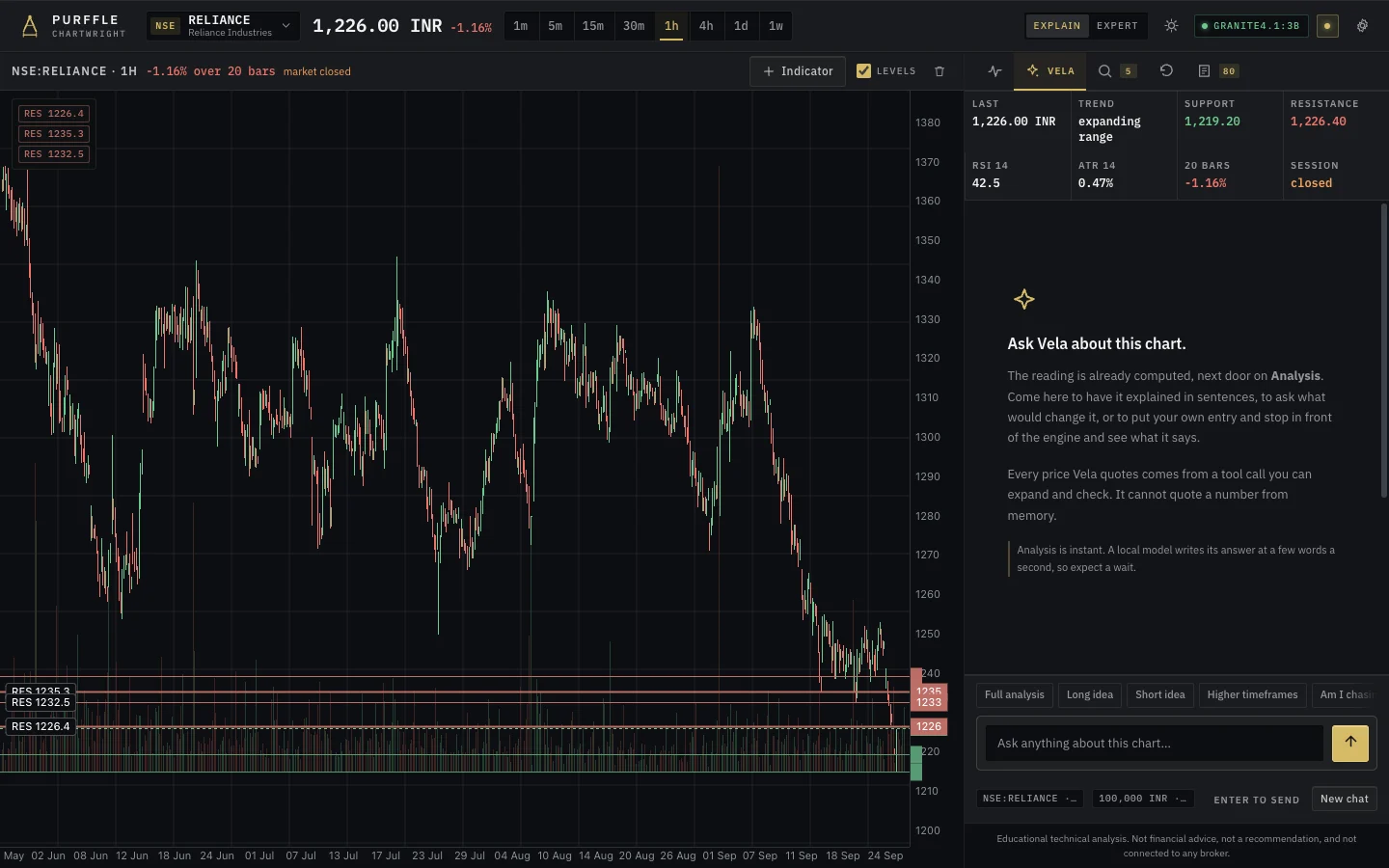Click the 1350 price axis label

tap(928, 240)
